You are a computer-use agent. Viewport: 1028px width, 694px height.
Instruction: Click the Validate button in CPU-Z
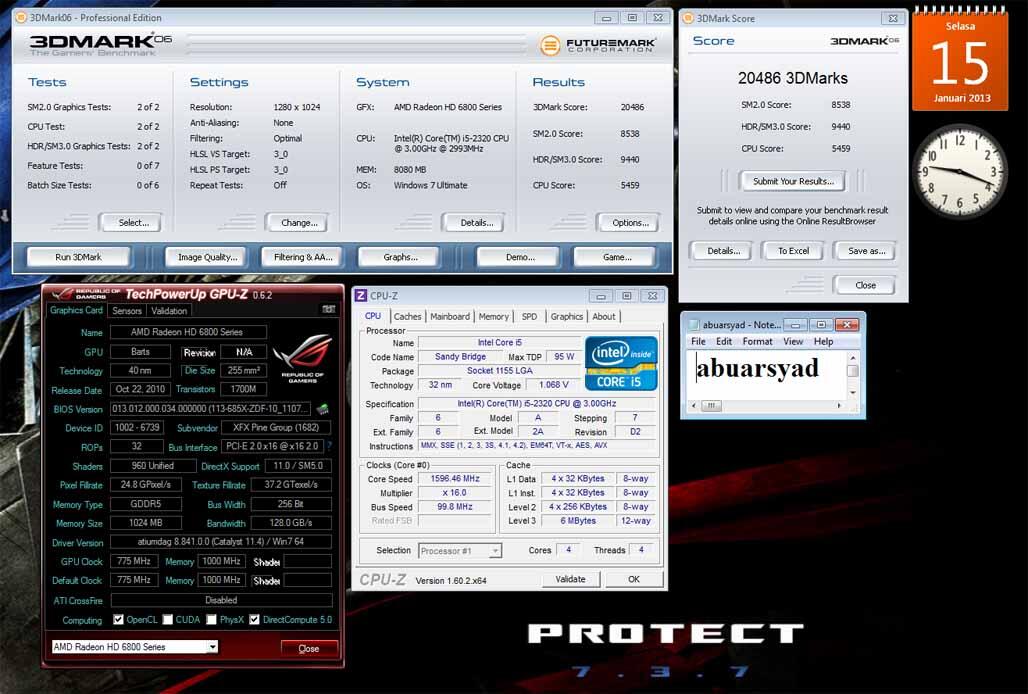coord(570,579)
